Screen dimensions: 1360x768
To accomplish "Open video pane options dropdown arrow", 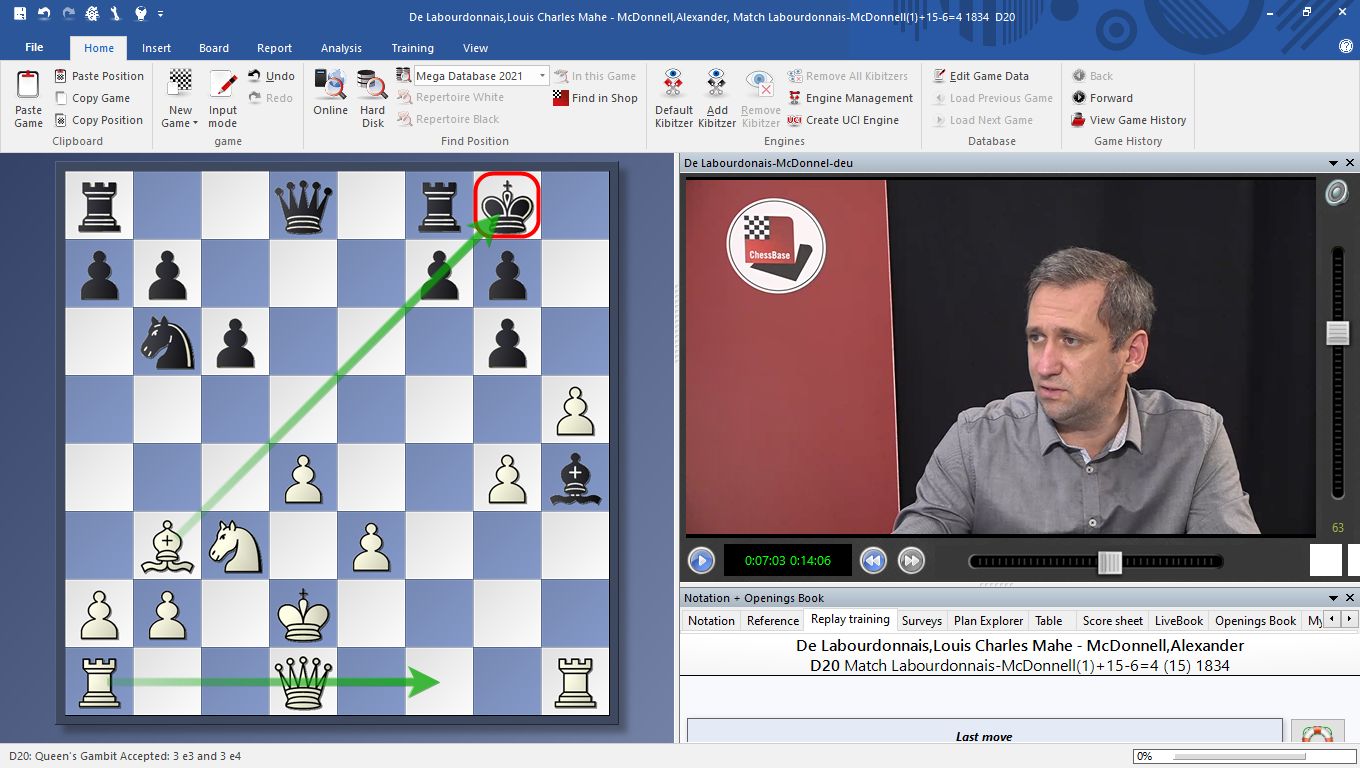I will click(1333, 163).
